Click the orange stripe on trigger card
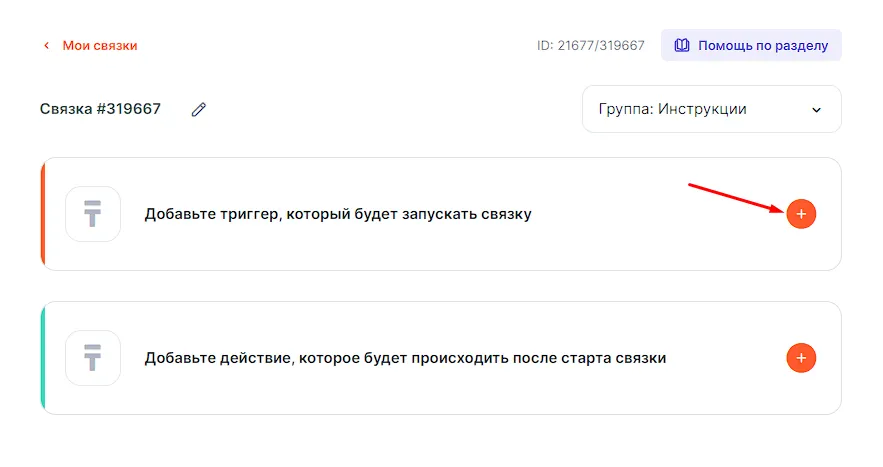Viewport: 883px width, 467px height. point(43,214)
